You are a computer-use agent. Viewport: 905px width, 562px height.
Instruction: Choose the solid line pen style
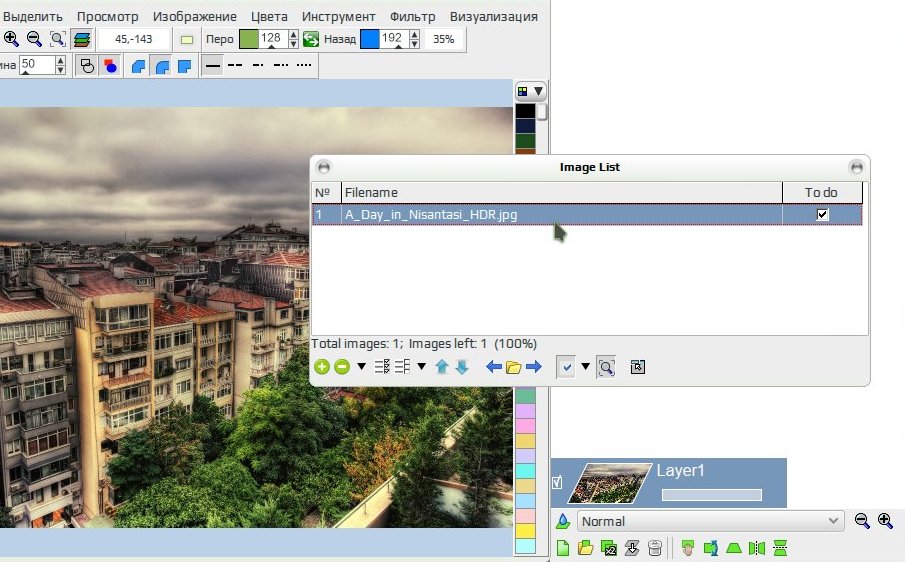coord(212,65)
